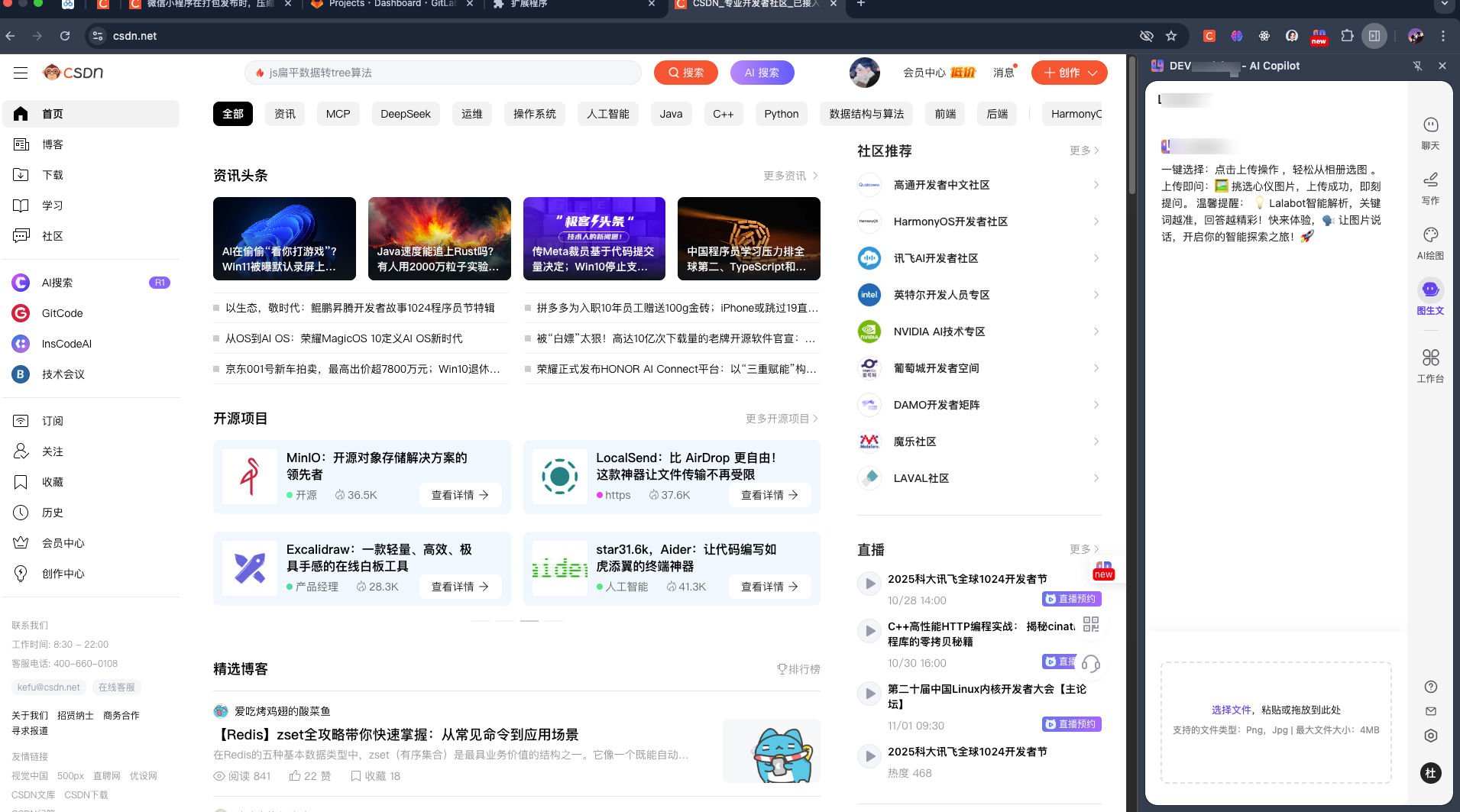Switch to the Python category tab
Screen dimensions: 1460x812
pyautogui.click(x=780, y=113)
